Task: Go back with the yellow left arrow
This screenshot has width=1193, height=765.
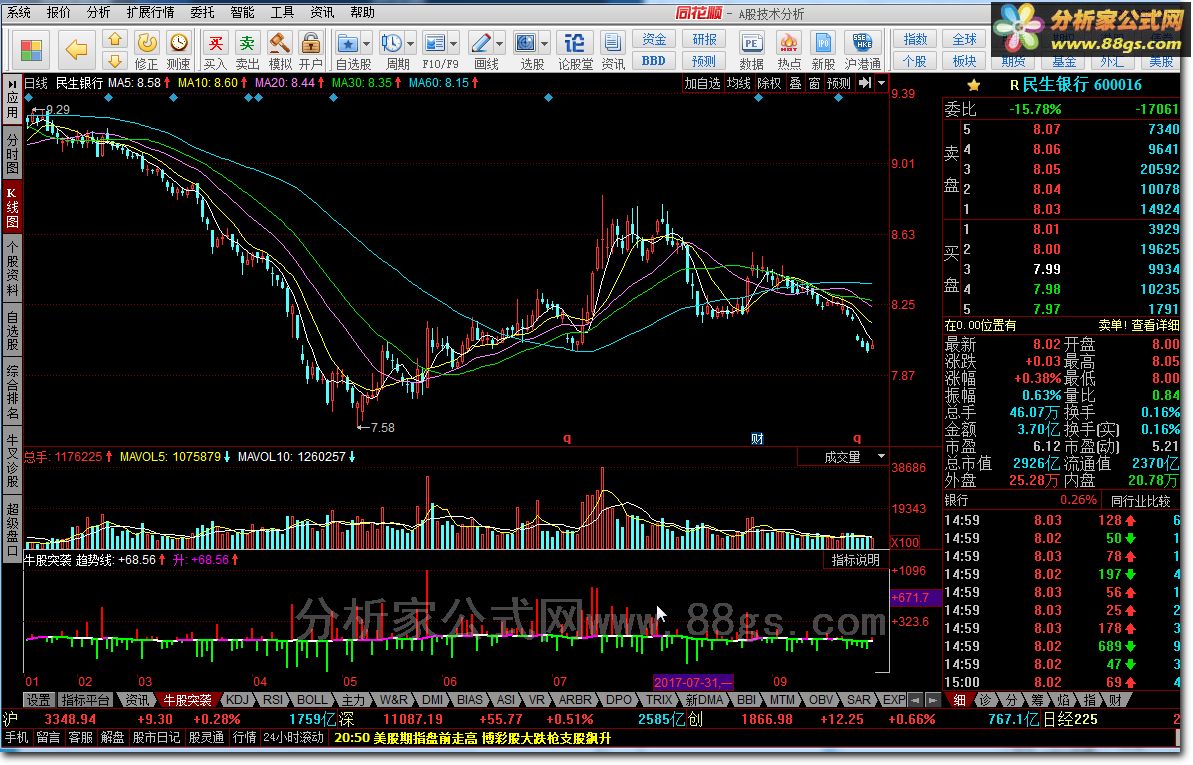Action: point(76,50)
